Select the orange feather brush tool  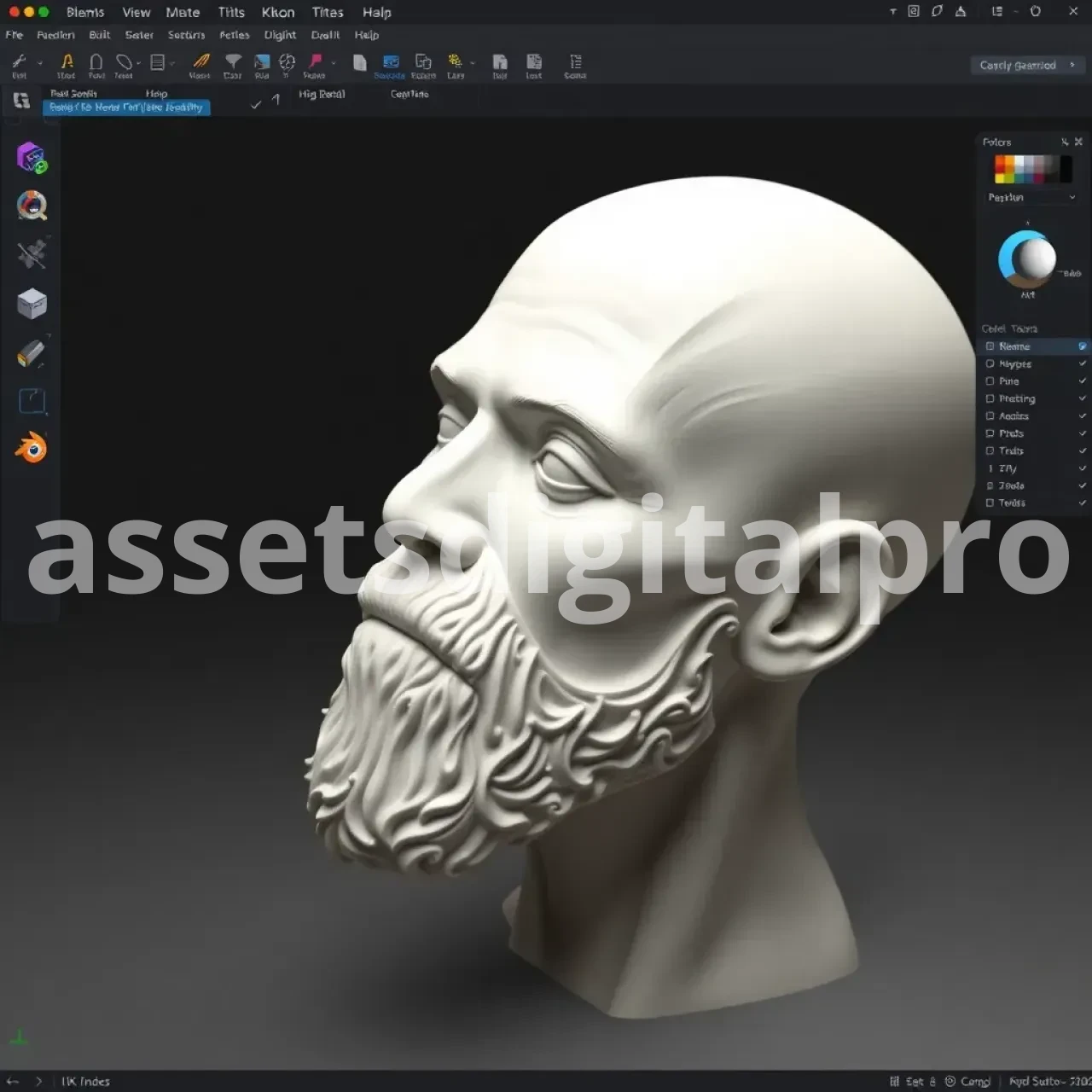(201, 61)
